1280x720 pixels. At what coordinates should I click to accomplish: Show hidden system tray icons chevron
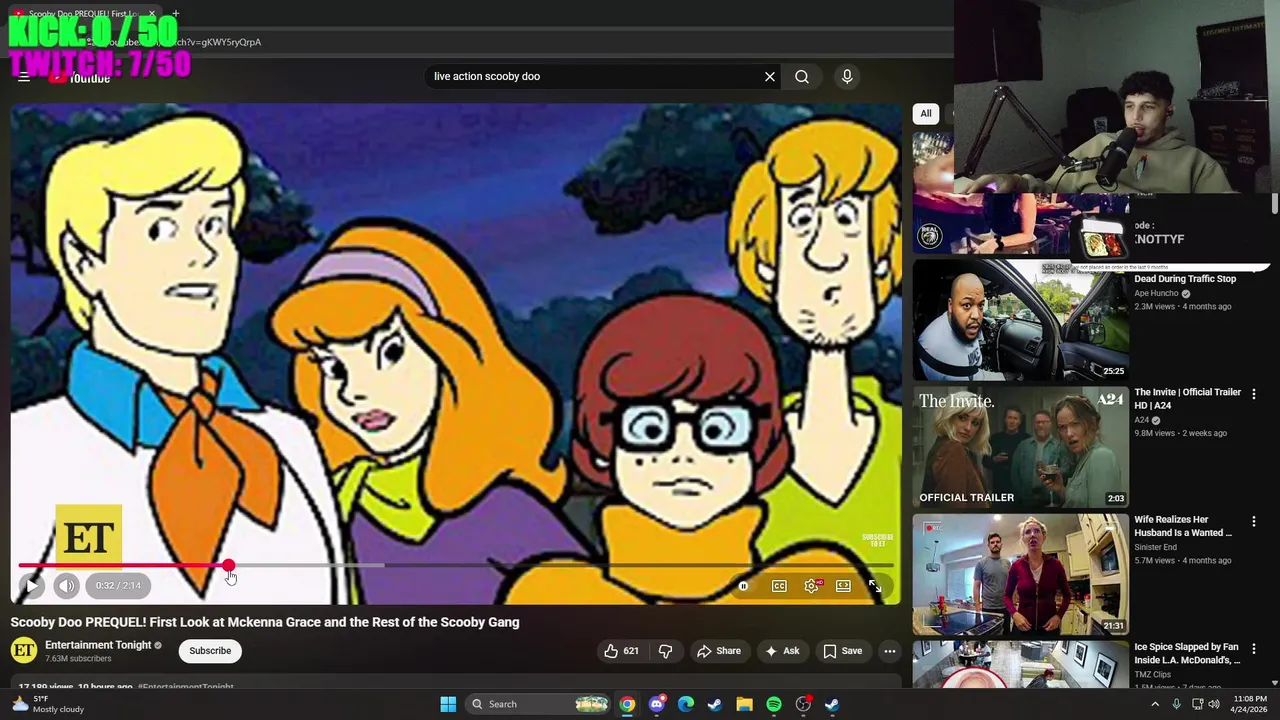1155,704
